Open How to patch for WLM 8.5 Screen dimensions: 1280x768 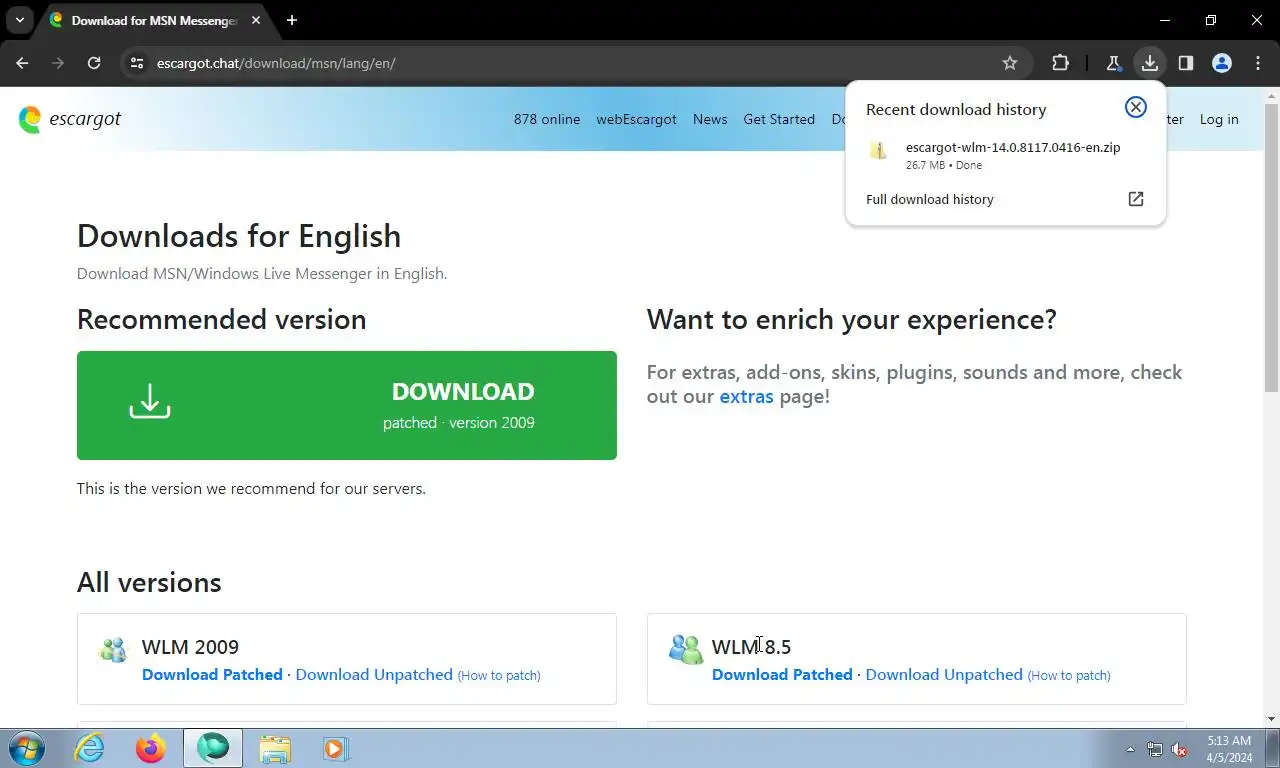tap(1069, 676)
